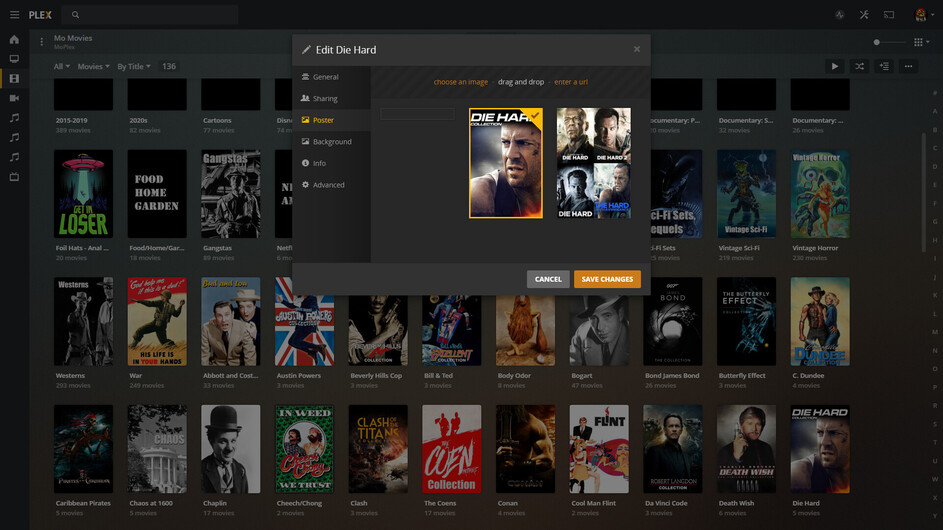The image size is (943, 530).
Task: Open the video camera library icon
Action: (14, 98)
